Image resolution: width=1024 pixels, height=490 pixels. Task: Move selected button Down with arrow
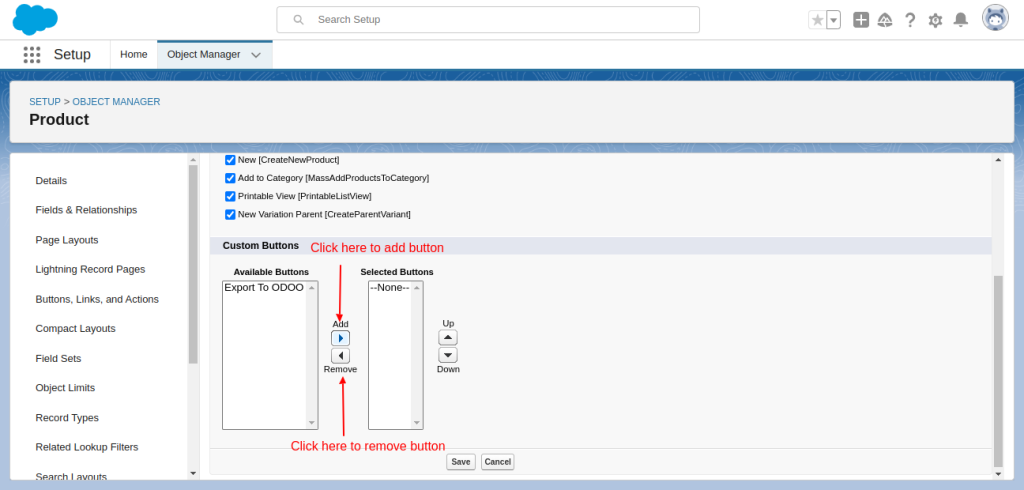click(x=448, y=355)
